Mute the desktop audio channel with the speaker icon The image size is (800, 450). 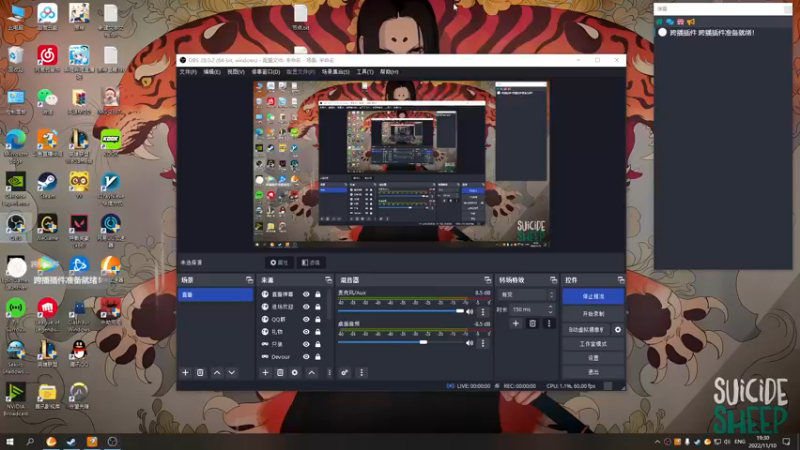point(469,343)
